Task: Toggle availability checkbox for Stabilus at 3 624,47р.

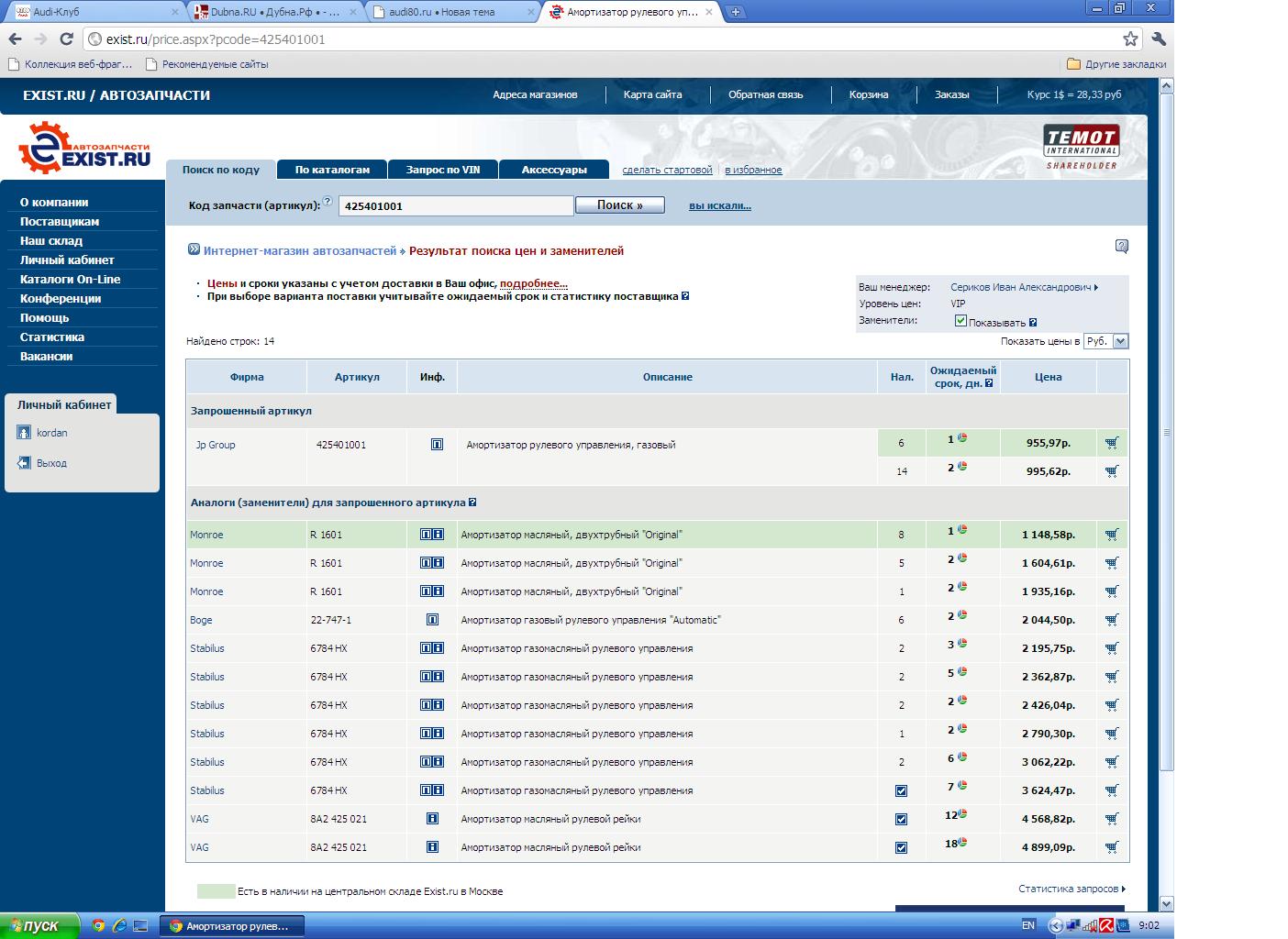Action: [901, 790]
